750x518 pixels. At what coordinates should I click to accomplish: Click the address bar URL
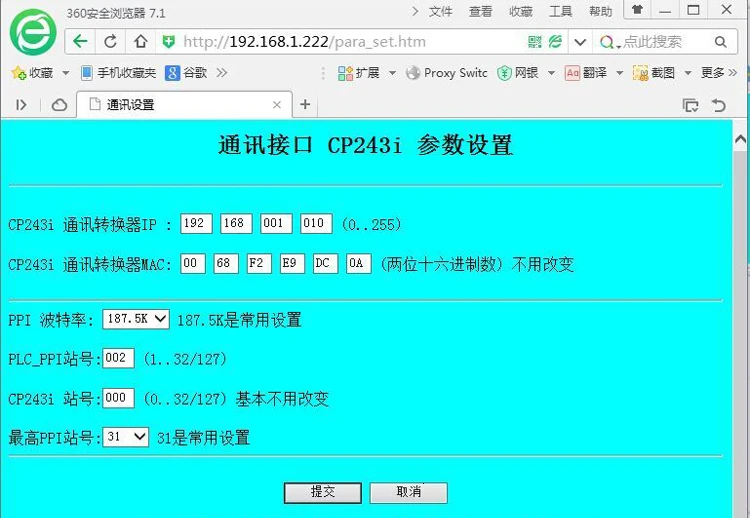[x=304, y=42]
